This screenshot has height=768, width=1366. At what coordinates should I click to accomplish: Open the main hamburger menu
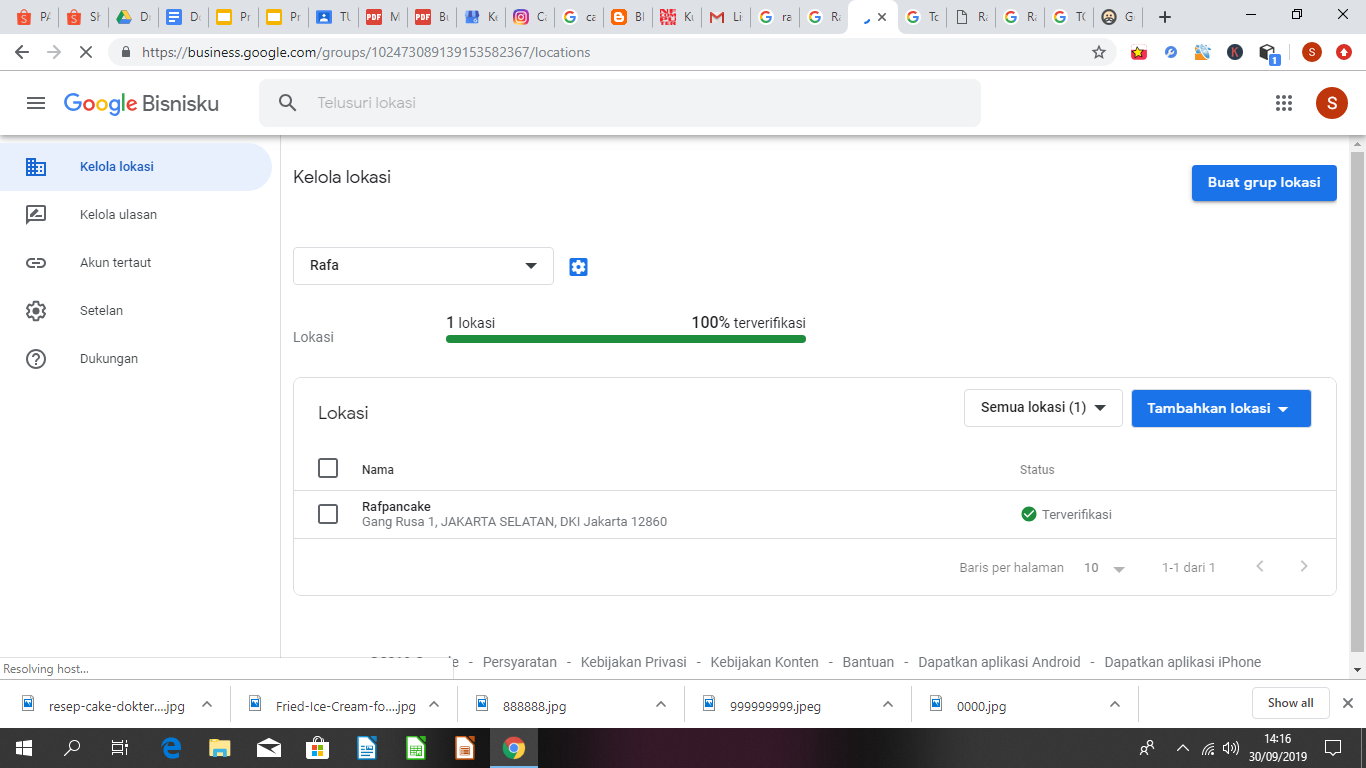[36, 103]
